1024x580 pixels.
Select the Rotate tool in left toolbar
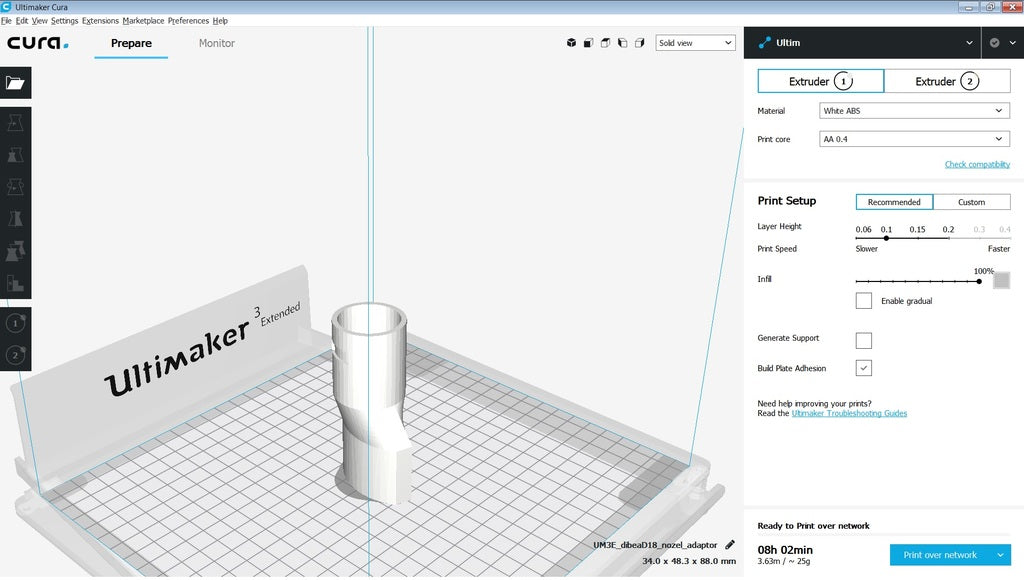[x=15, y=187]
